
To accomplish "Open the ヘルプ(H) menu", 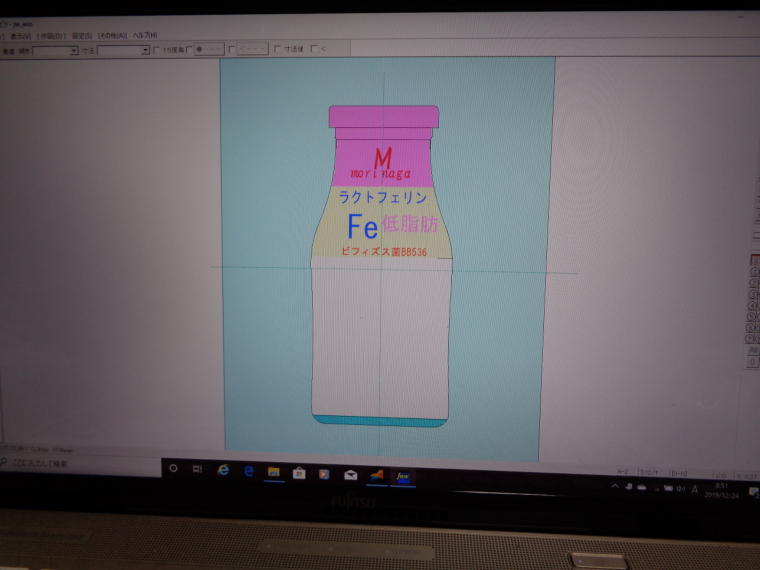I will 145,35.
